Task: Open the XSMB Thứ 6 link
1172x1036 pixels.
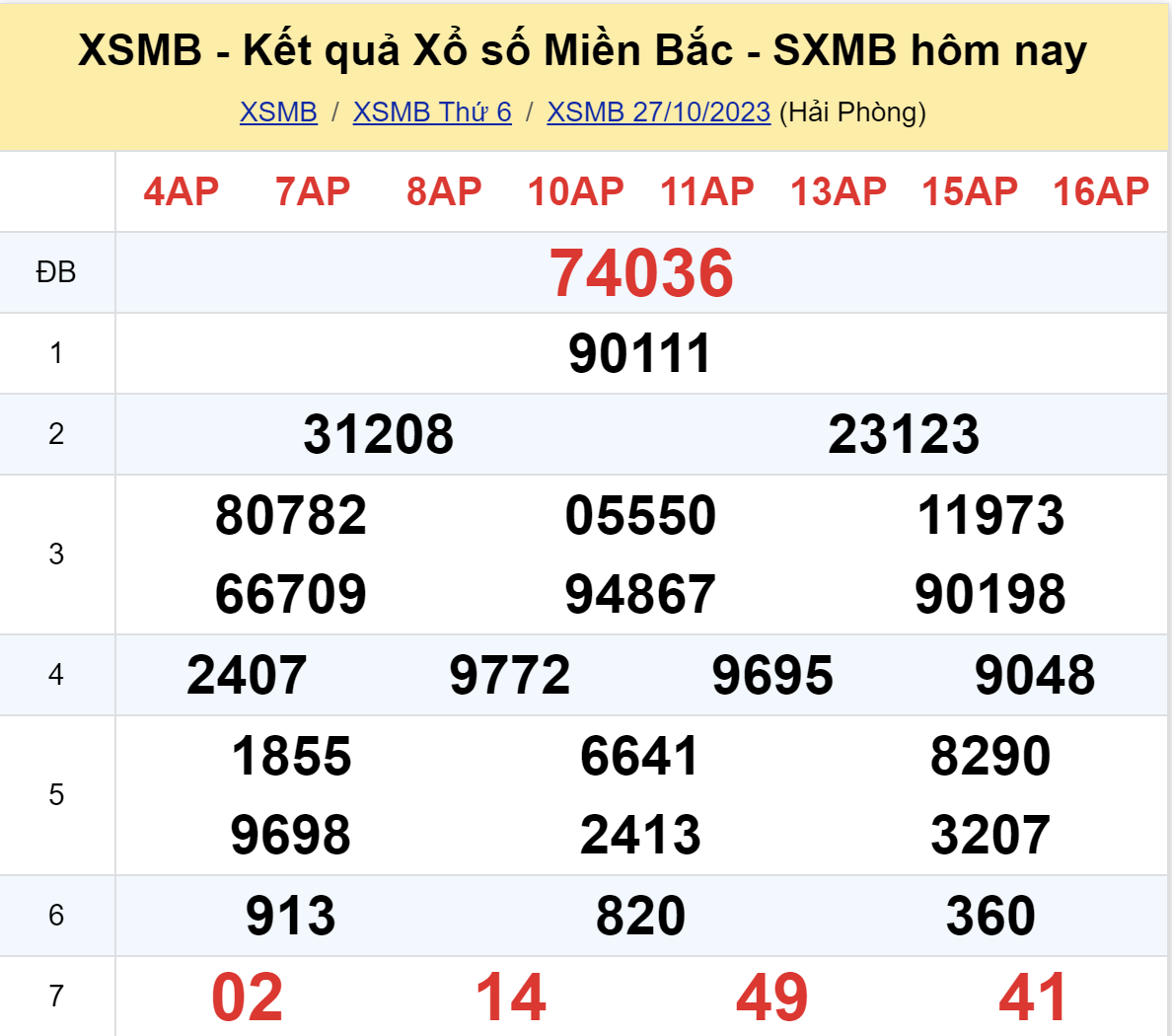Action: tap(432, 112)
